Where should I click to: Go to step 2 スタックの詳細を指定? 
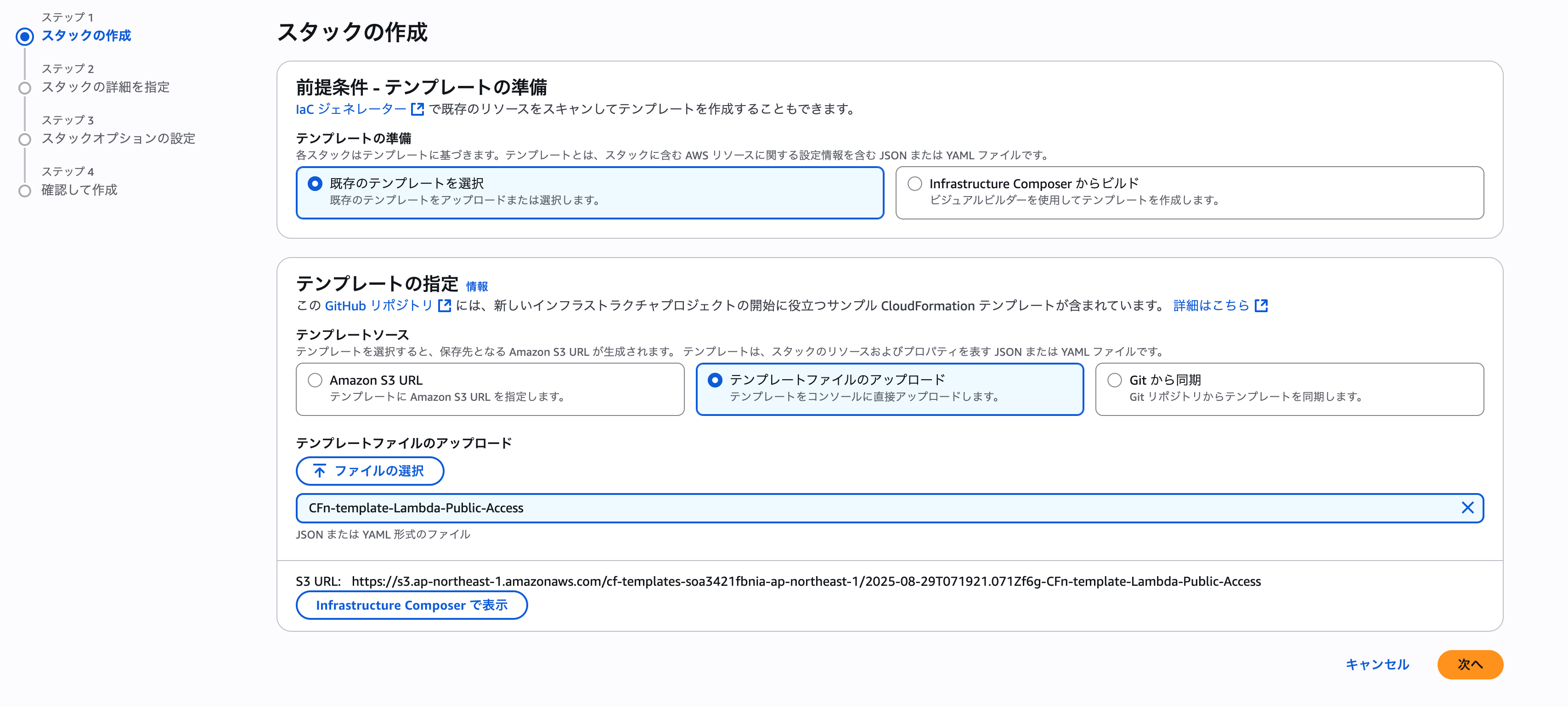point(105,88)
